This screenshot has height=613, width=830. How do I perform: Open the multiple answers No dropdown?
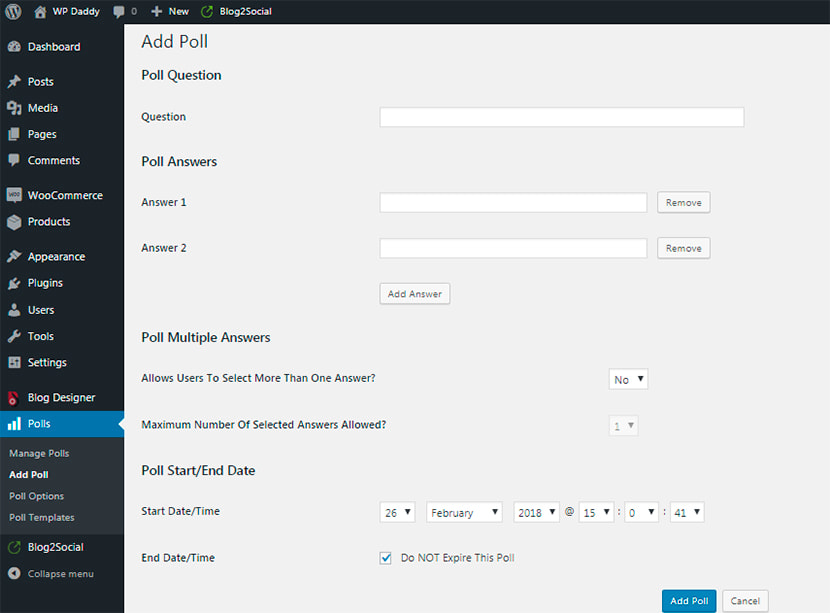[628, 379]
